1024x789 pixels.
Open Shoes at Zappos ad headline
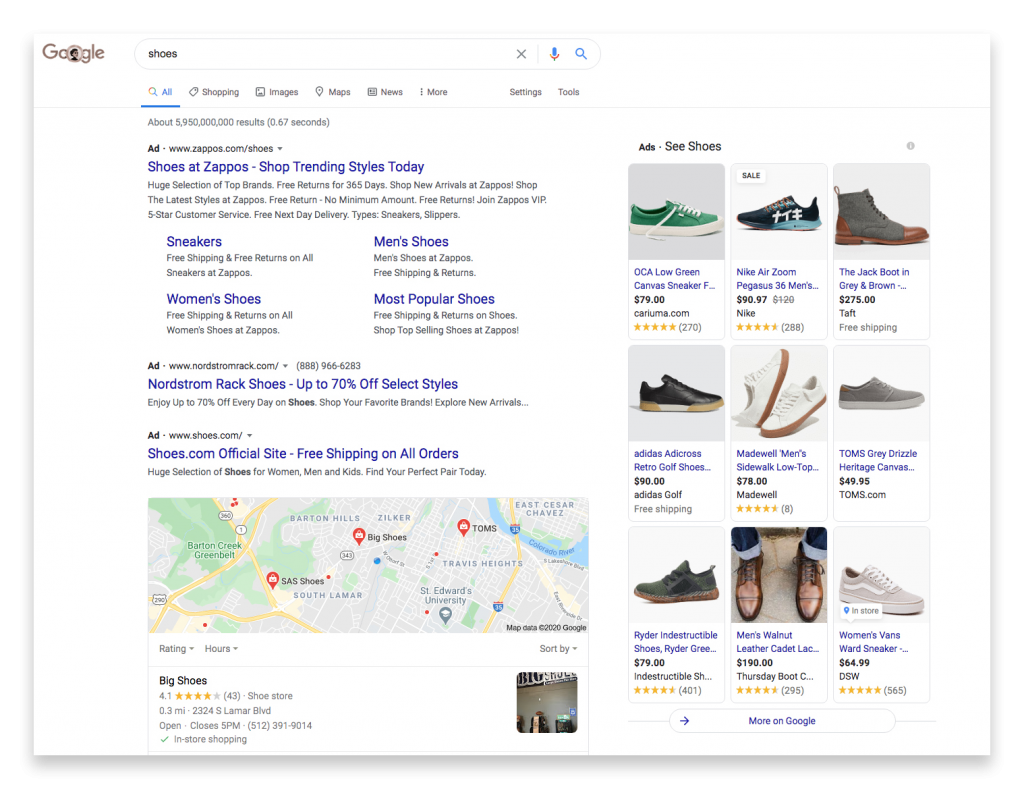tap(285, 167)
